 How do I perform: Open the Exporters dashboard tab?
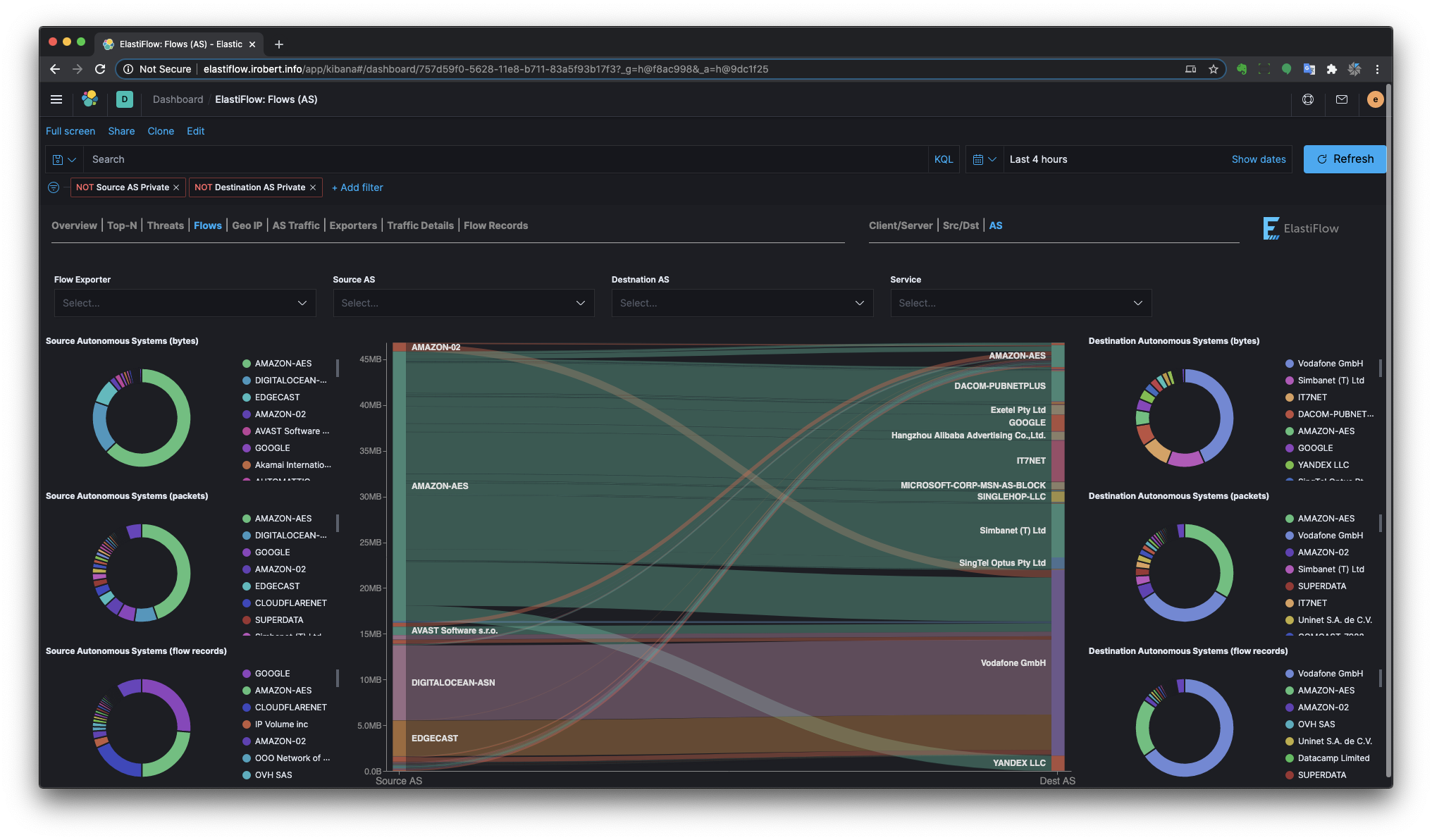point(353,226)
